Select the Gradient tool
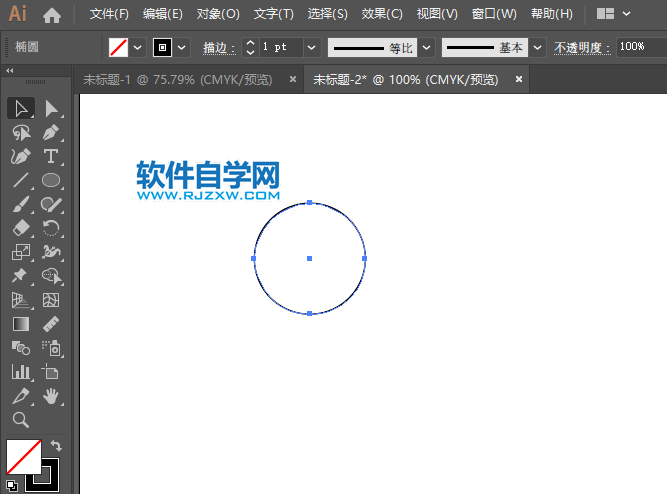This screenshot has height=494, width=667. [x=20, y=324]
